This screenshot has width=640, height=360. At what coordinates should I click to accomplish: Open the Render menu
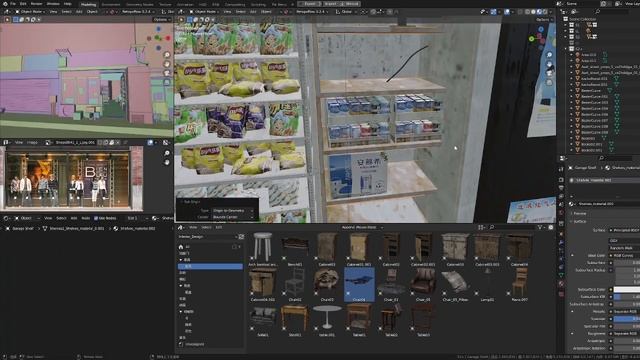(36, 4)
